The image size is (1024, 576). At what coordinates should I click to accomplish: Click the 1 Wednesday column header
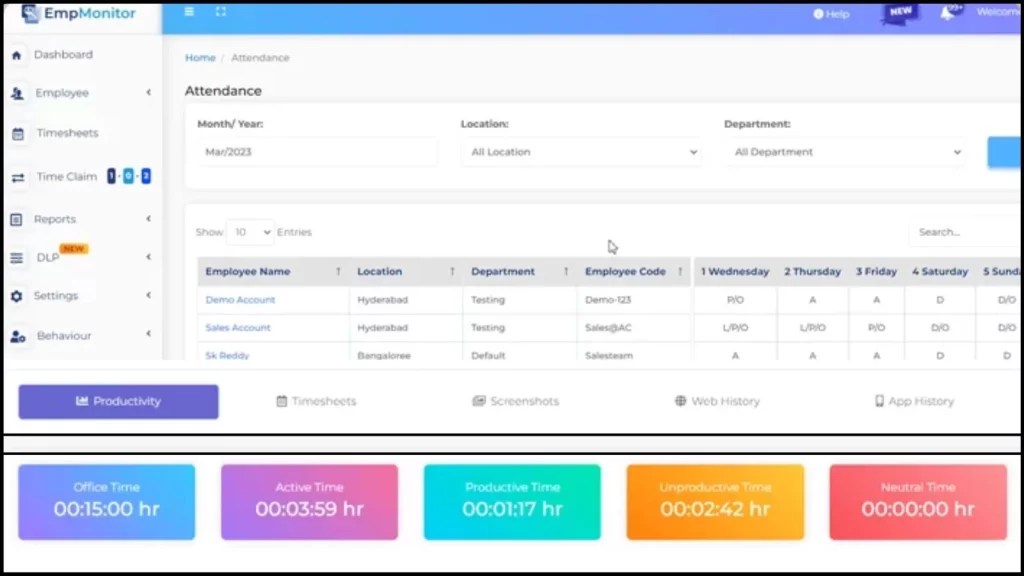(735, 272)
